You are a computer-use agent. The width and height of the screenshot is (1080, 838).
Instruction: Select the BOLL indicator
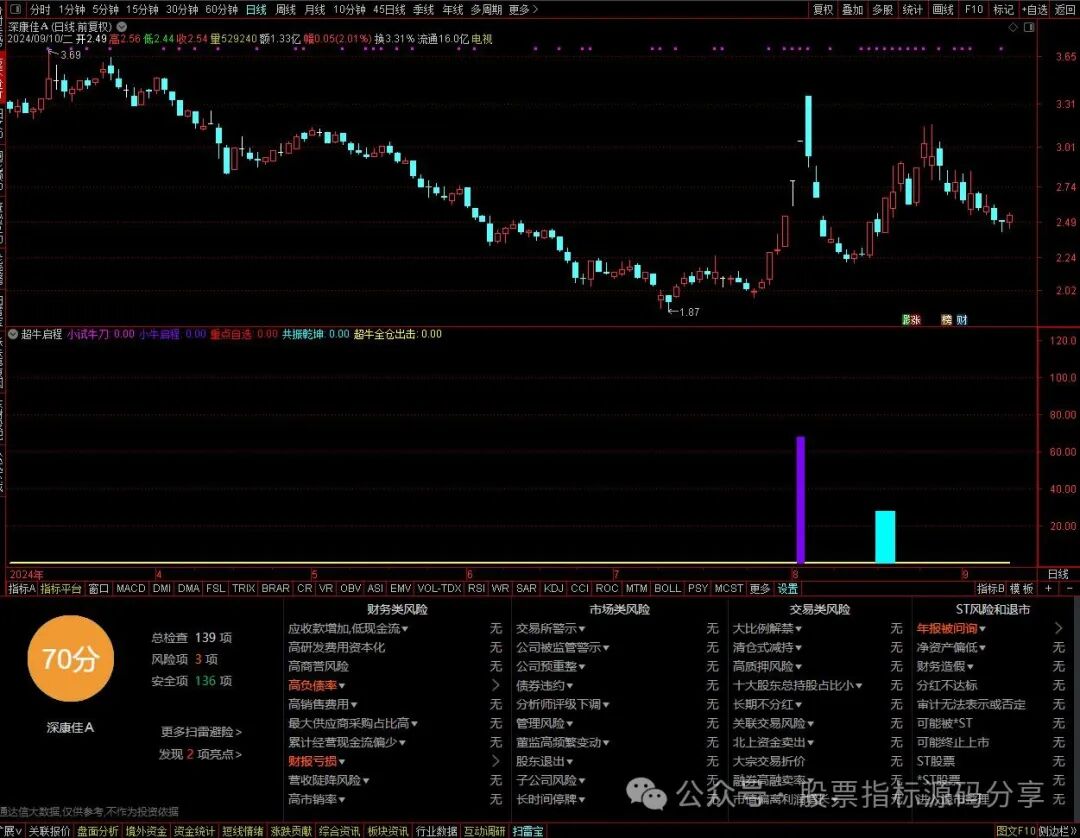[667, 589]
